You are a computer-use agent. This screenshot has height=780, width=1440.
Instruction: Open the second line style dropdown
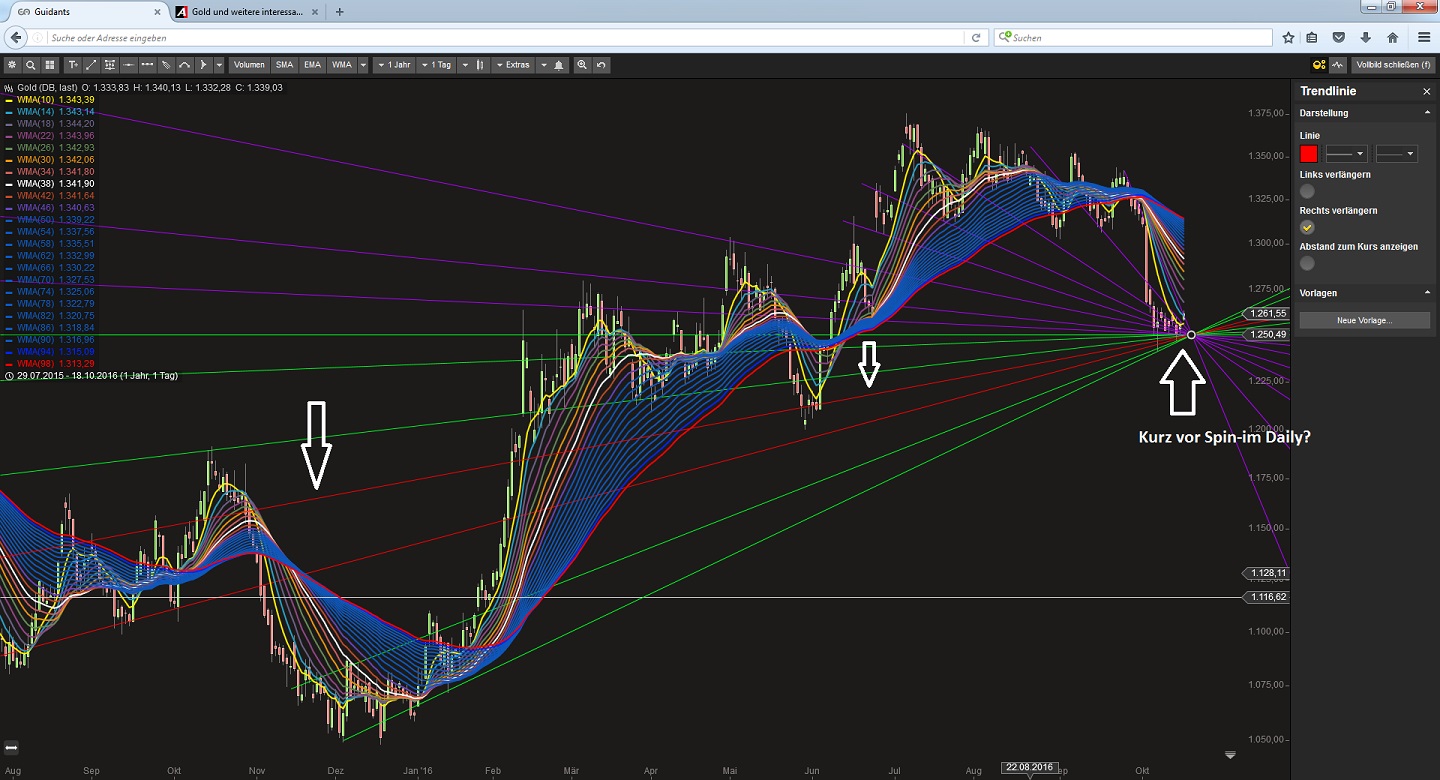pos(1396,154)
